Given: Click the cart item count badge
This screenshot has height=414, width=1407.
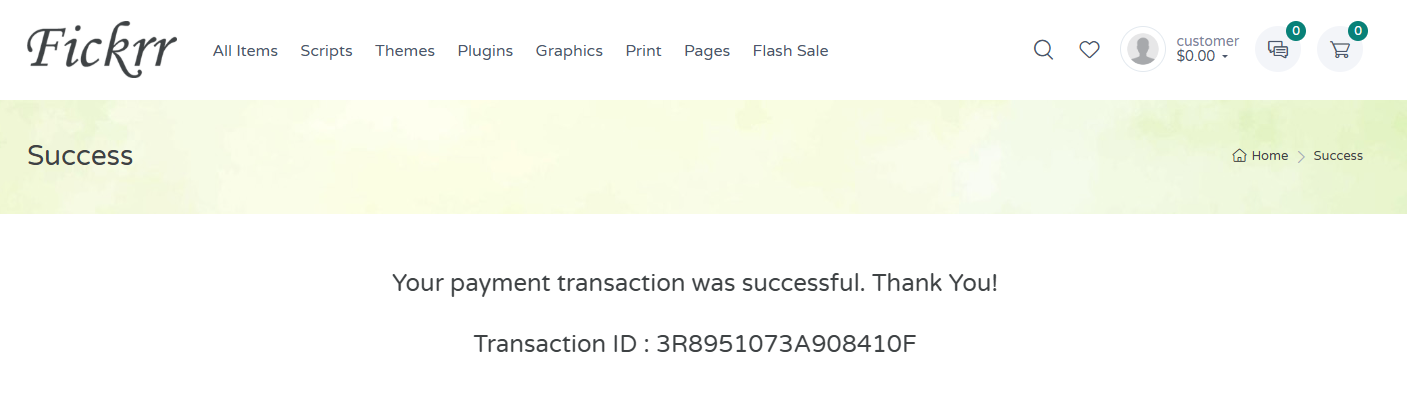Looking at the screenshot, I should (1358, 31).
